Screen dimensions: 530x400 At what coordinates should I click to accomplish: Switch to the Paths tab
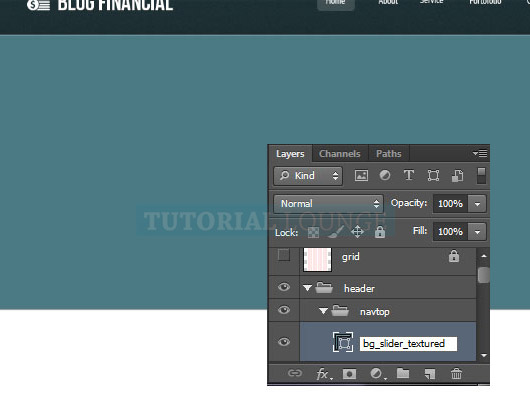coord(389,154)
